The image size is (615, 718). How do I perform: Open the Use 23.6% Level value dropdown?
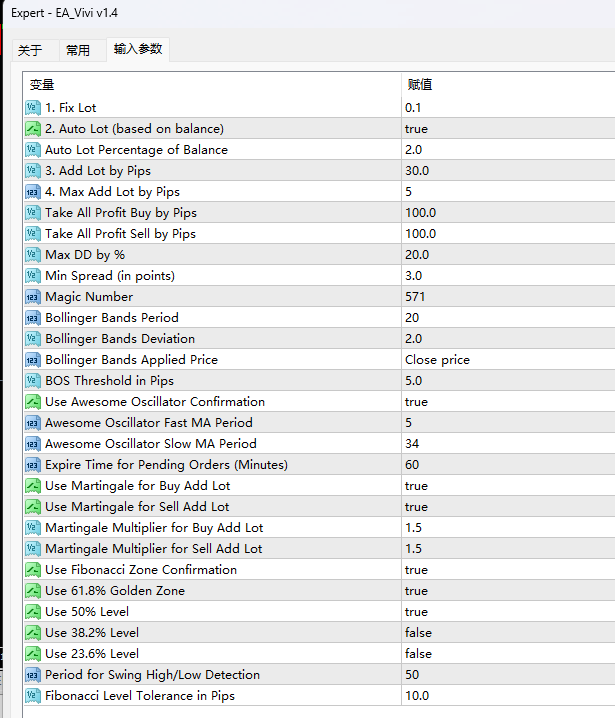click(418, 654)
